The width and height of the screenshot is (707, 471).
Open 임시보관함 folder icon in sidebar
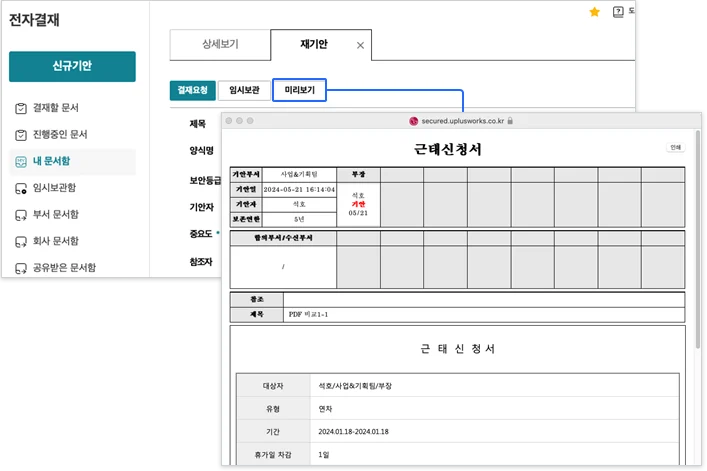[x=21, y=188]
